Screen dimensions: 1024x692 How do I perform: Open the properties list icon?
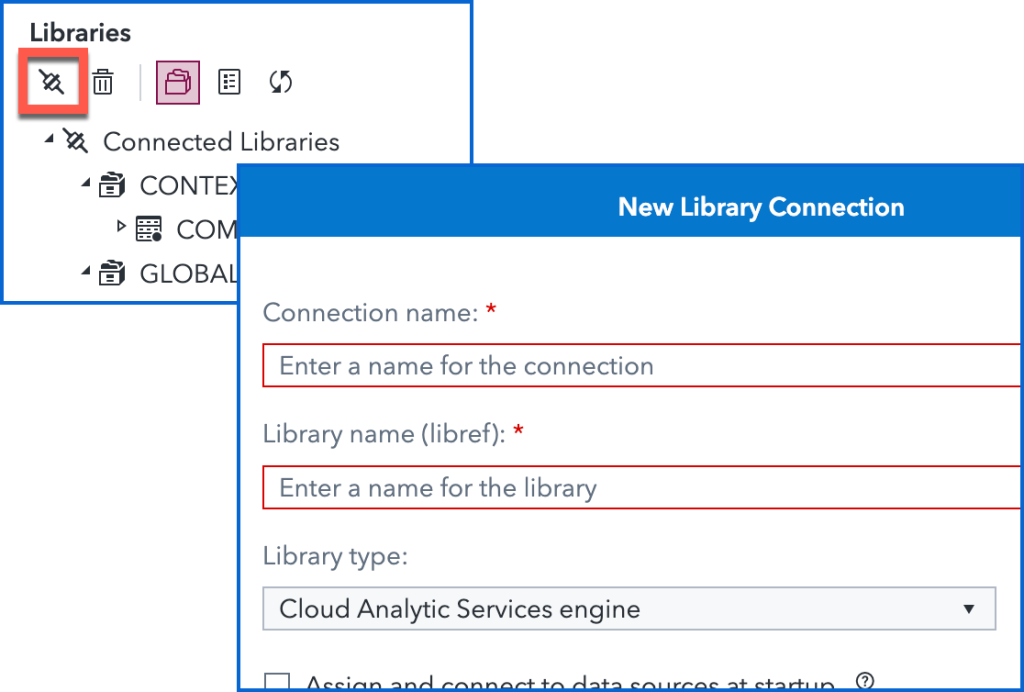point(230,82)
